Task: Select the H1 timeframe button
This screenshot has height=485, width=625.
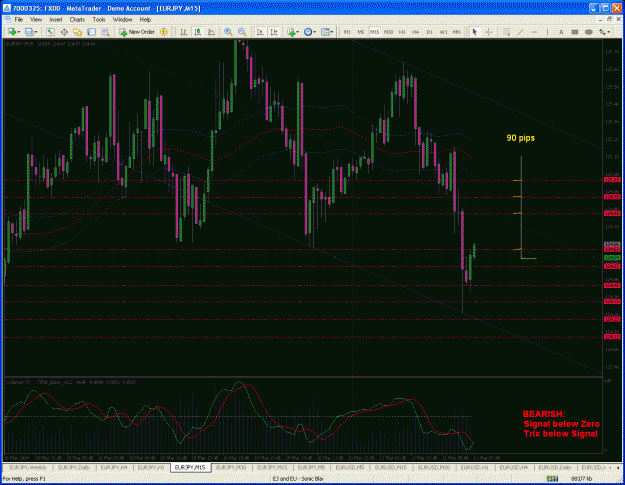Action: tap(402, 32)
